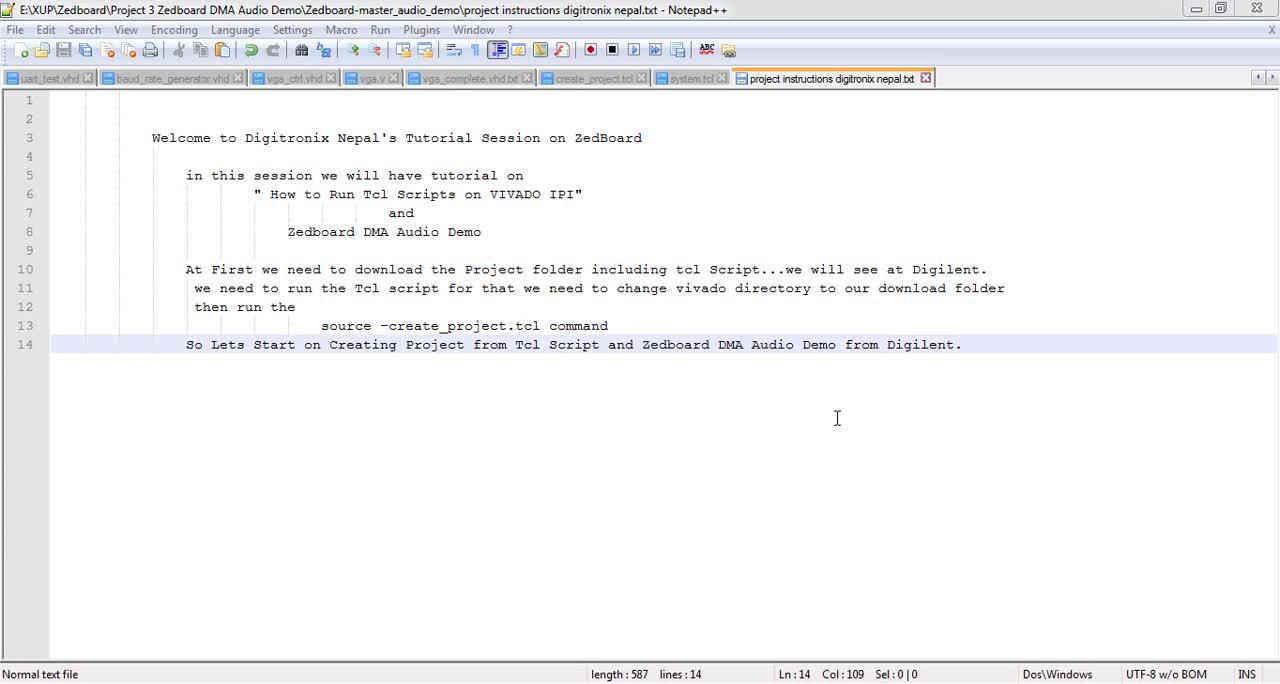Screen dimensions: 1280x684
Task: Open the File menu
Action: [x=15, y=30]
